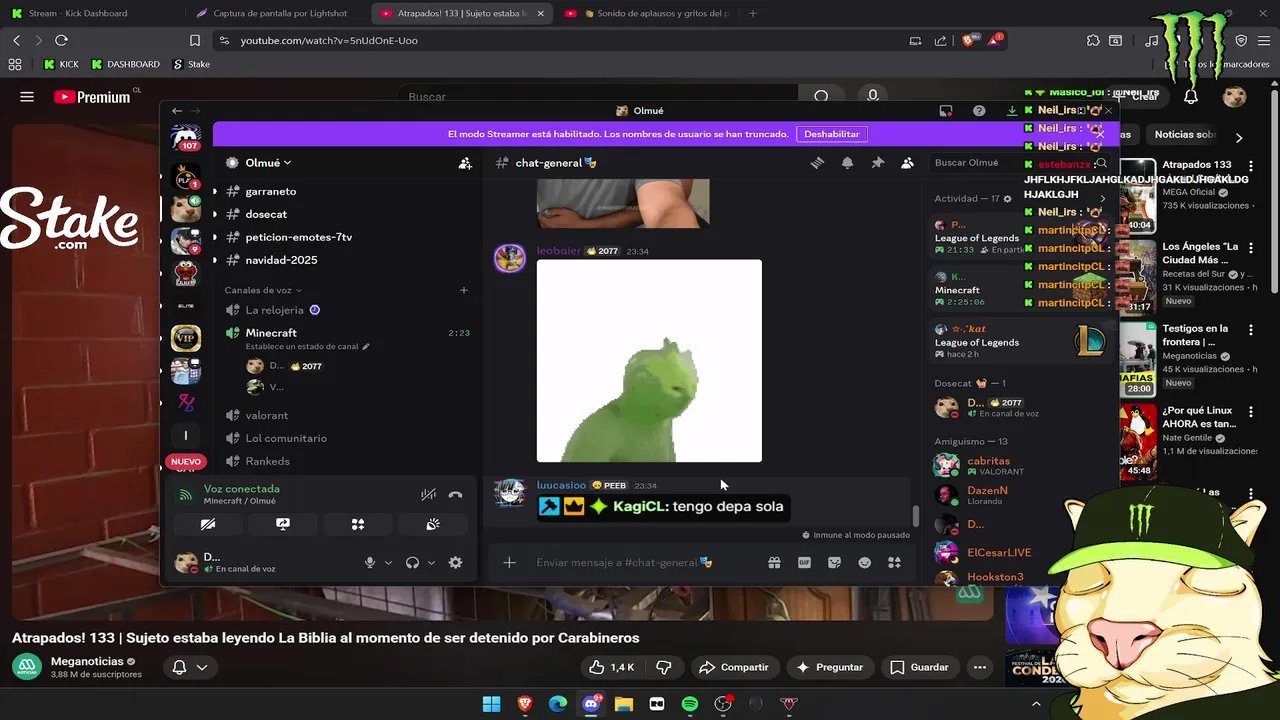
Task: Open Spotify from the Windows taskbar
Action: click(690, 704)
